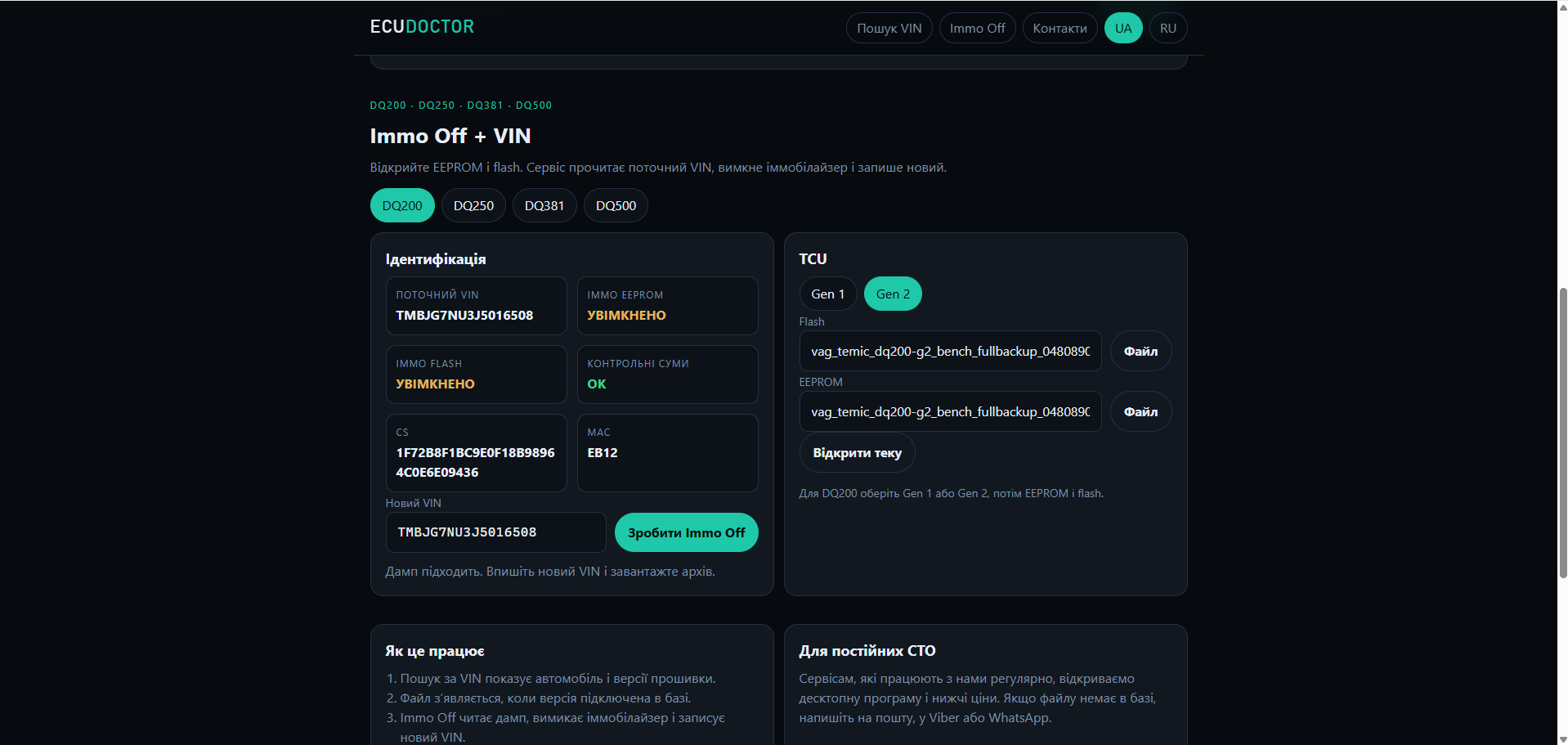Select the DQ500 gearbox tab
Viewport: 1568px width, 745px height.
pyautogui.click(x=616, y=205)
